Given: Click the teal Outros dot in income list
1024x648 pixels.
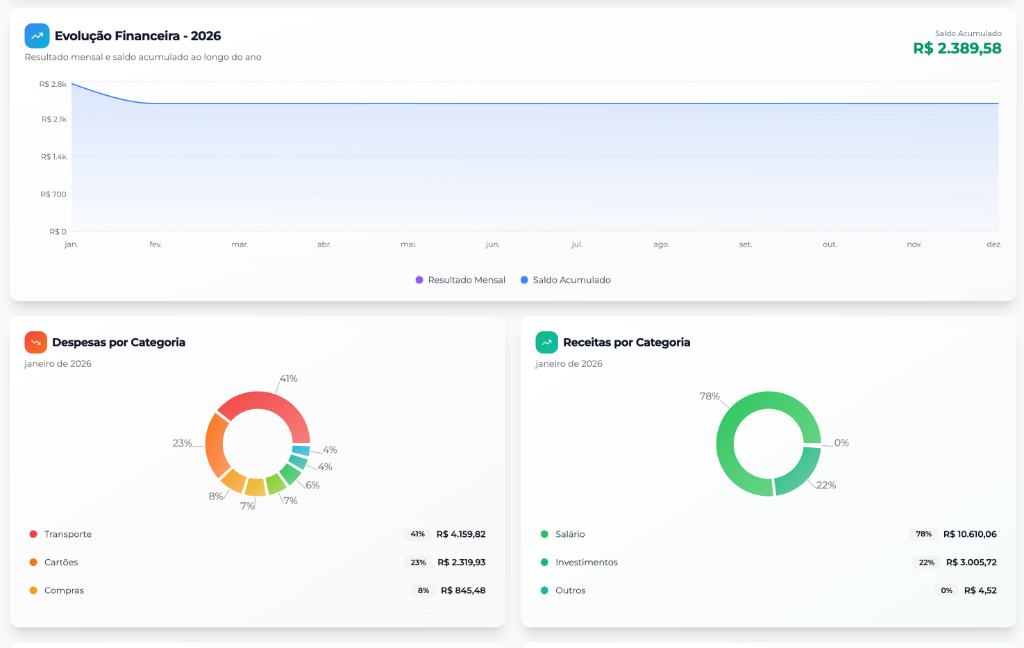Looking at the screenshot, I should pos(545,591).
